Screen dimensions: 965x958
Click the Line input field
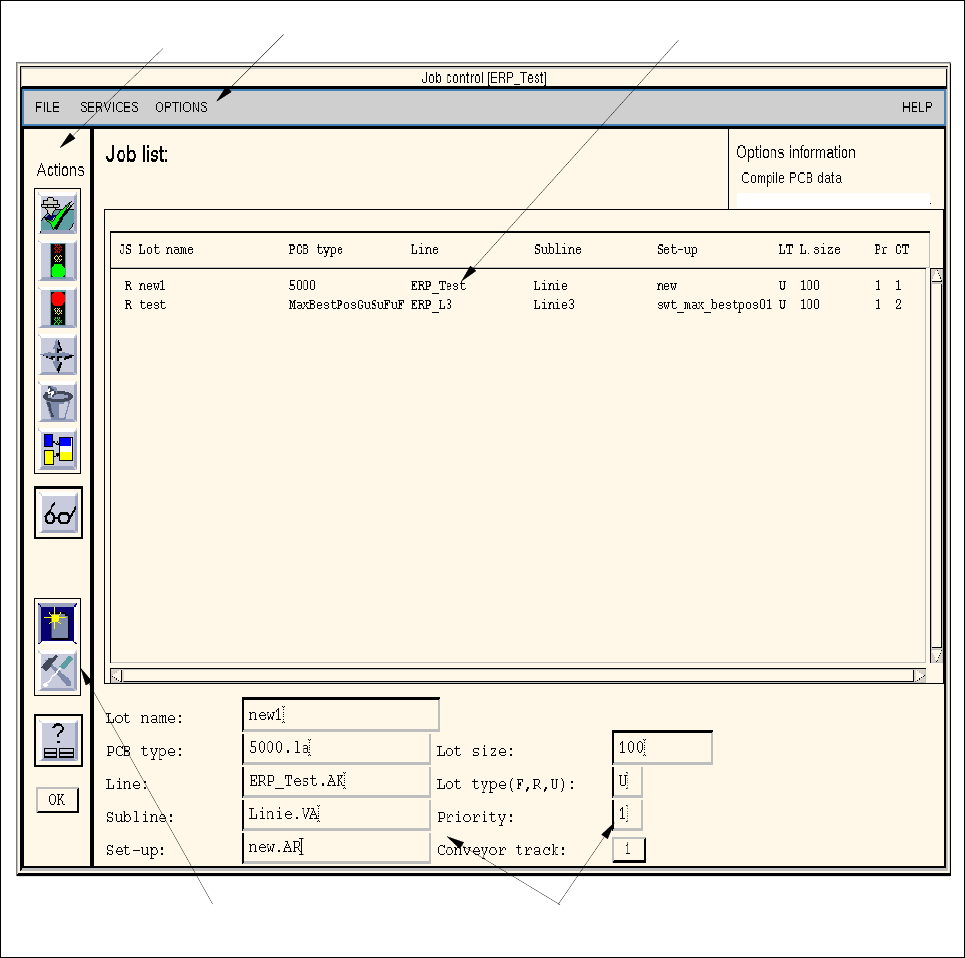[336, 781]
